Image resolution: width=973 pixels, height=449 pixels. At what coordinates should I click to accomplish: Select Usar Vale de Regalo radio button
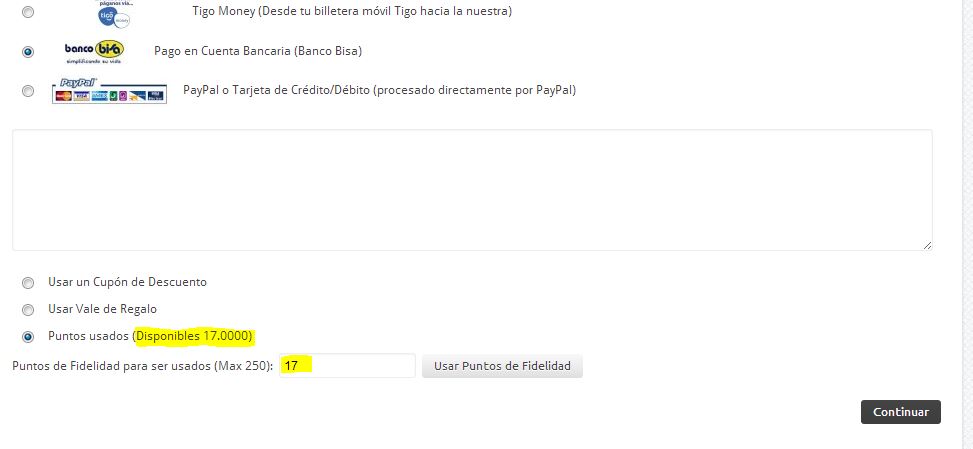pyautogui.click(x=28, y=309)
